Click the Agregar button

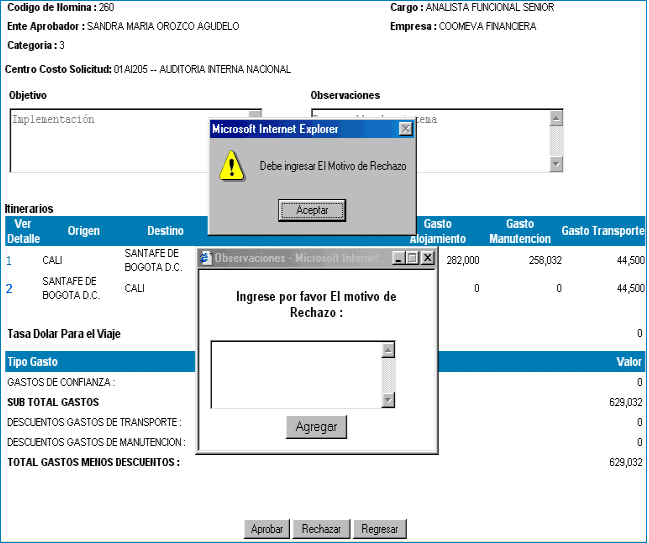pos(316,427)
